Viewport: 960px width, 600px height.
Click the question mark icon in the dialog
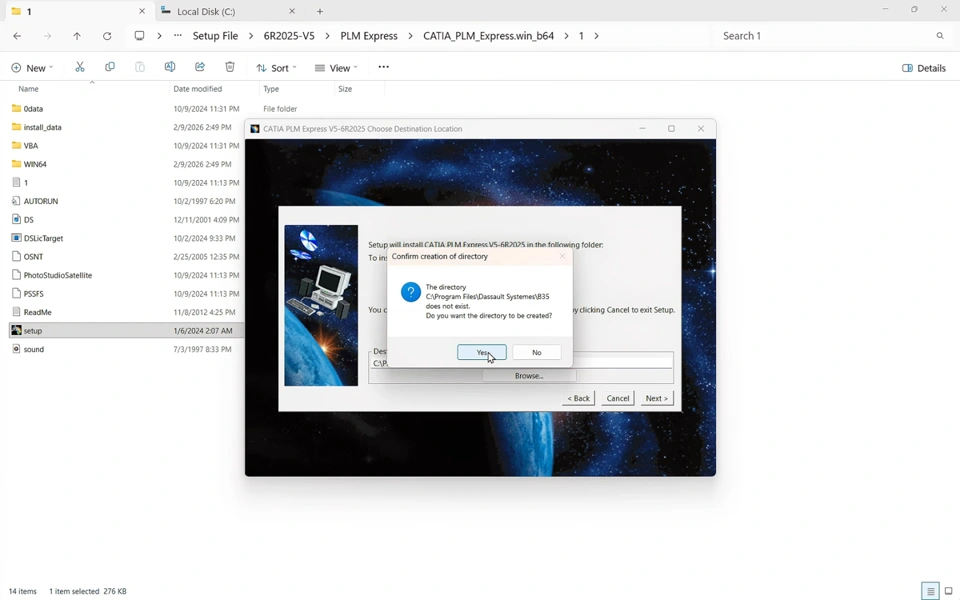(410, 292)
